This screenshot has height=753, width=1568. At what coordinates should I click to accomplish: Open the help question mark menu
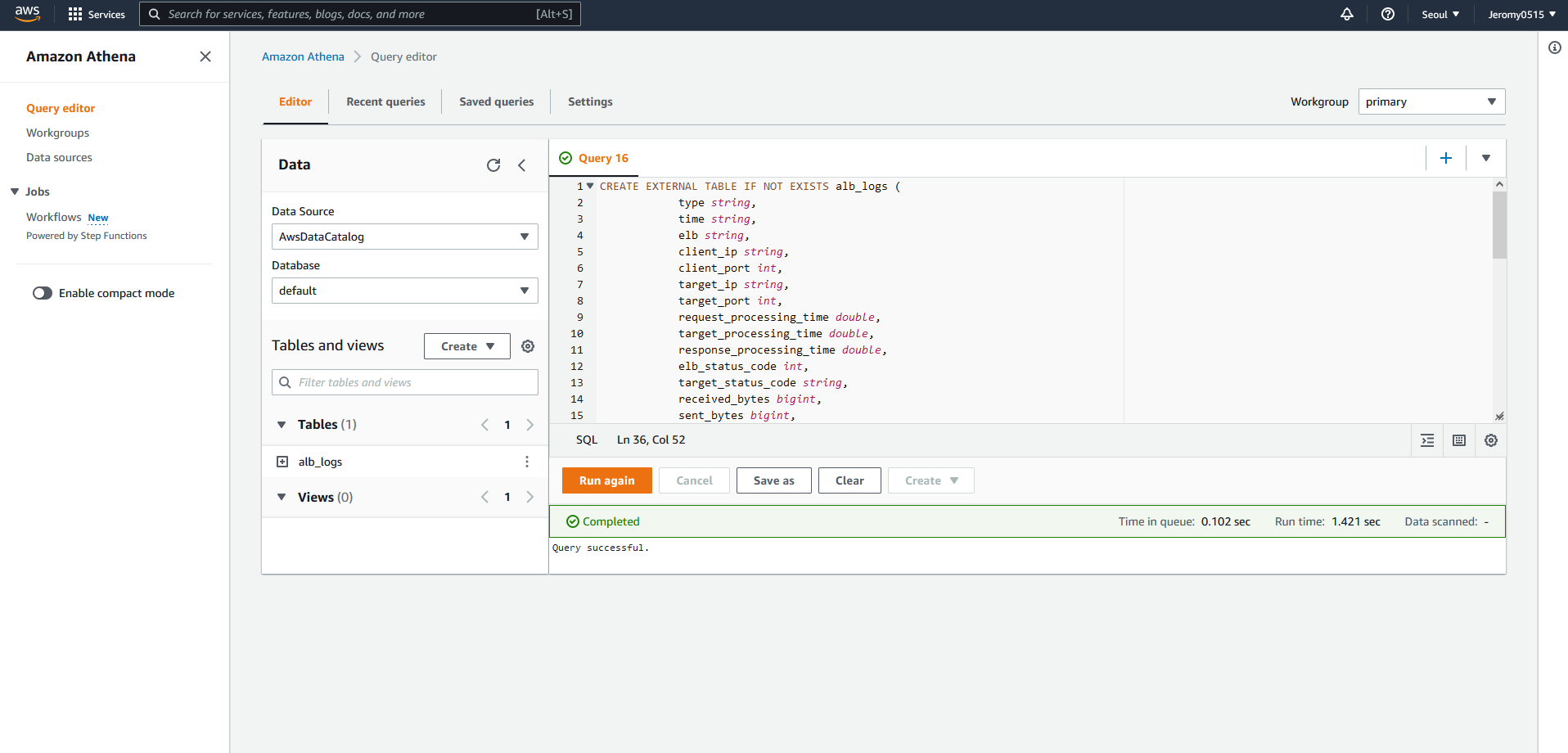tap(1388, 14)
